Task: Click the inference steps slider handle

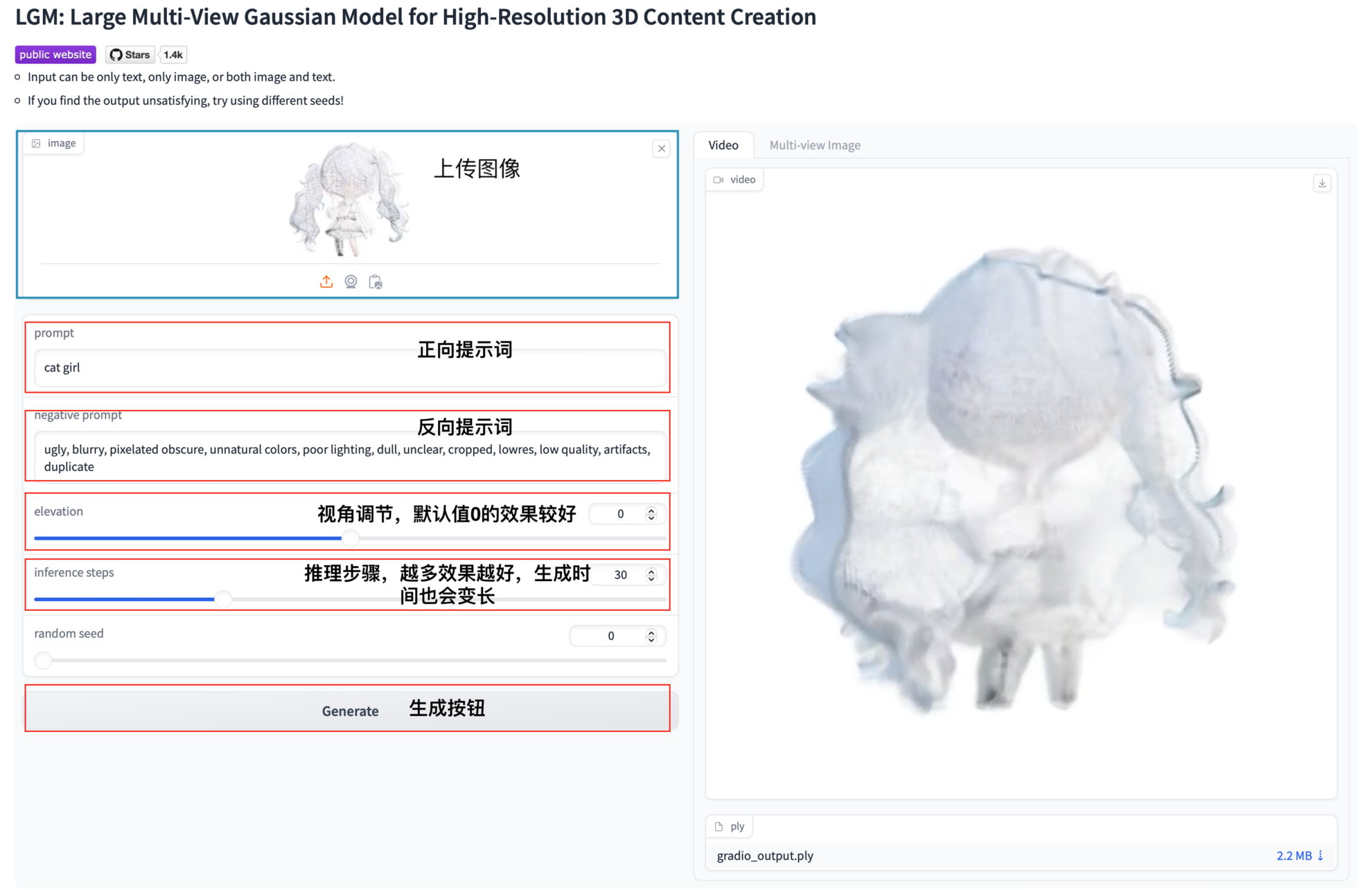Action: (222, 599)
